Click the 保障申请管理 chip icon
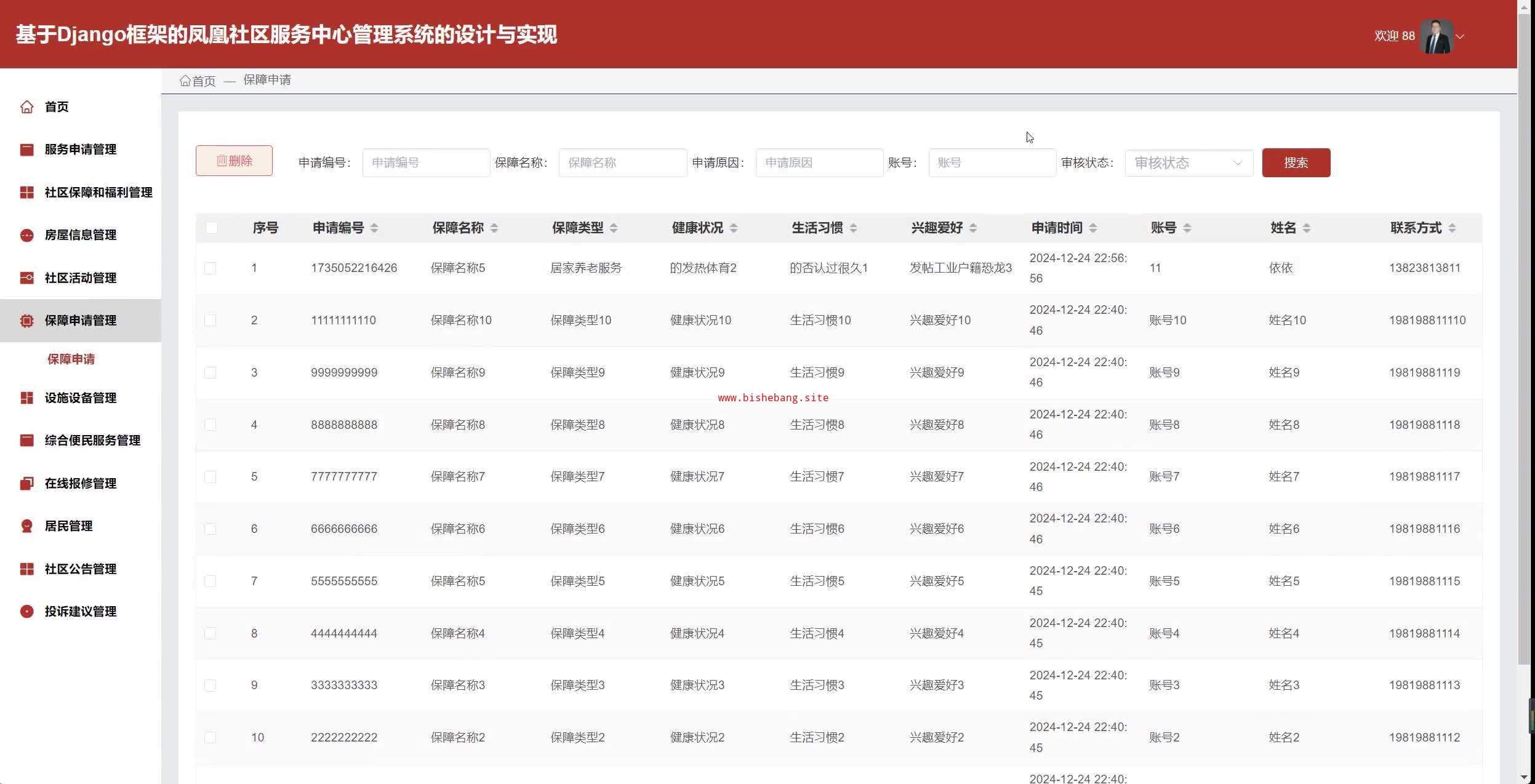Screen dimensions: 1535x784 (26, 321)
